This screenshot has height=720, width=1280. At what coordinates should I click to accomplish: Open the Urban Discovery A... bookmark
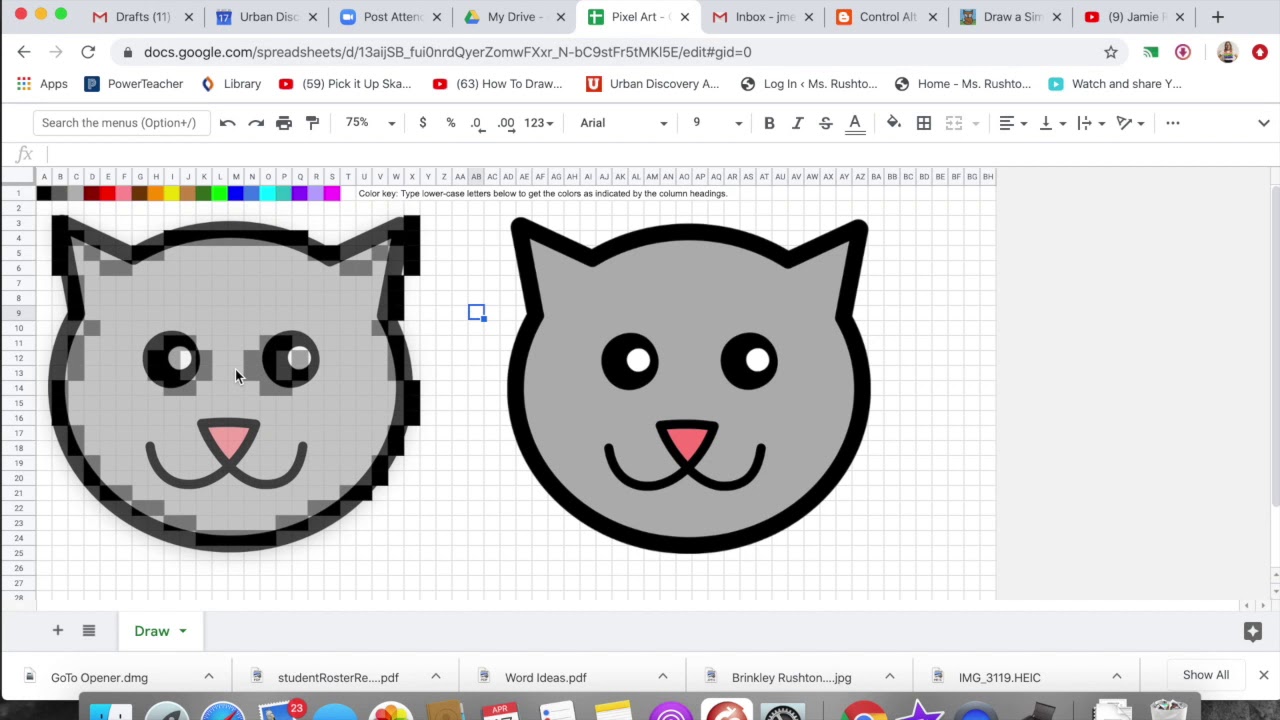tap(652, 84)
